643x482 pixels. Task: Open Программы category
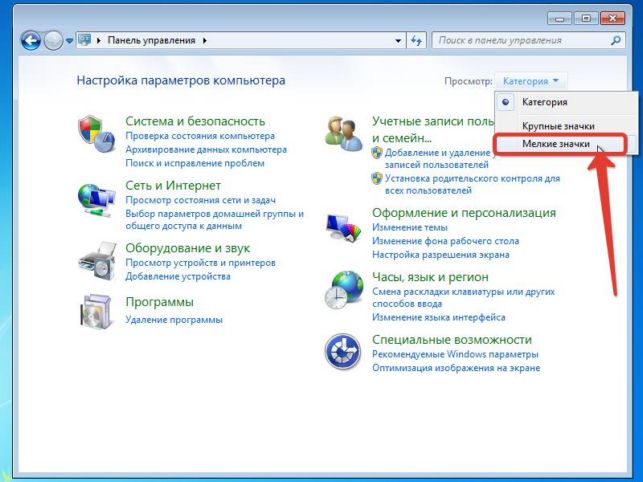pyautogui.click(x=159, y=302)
